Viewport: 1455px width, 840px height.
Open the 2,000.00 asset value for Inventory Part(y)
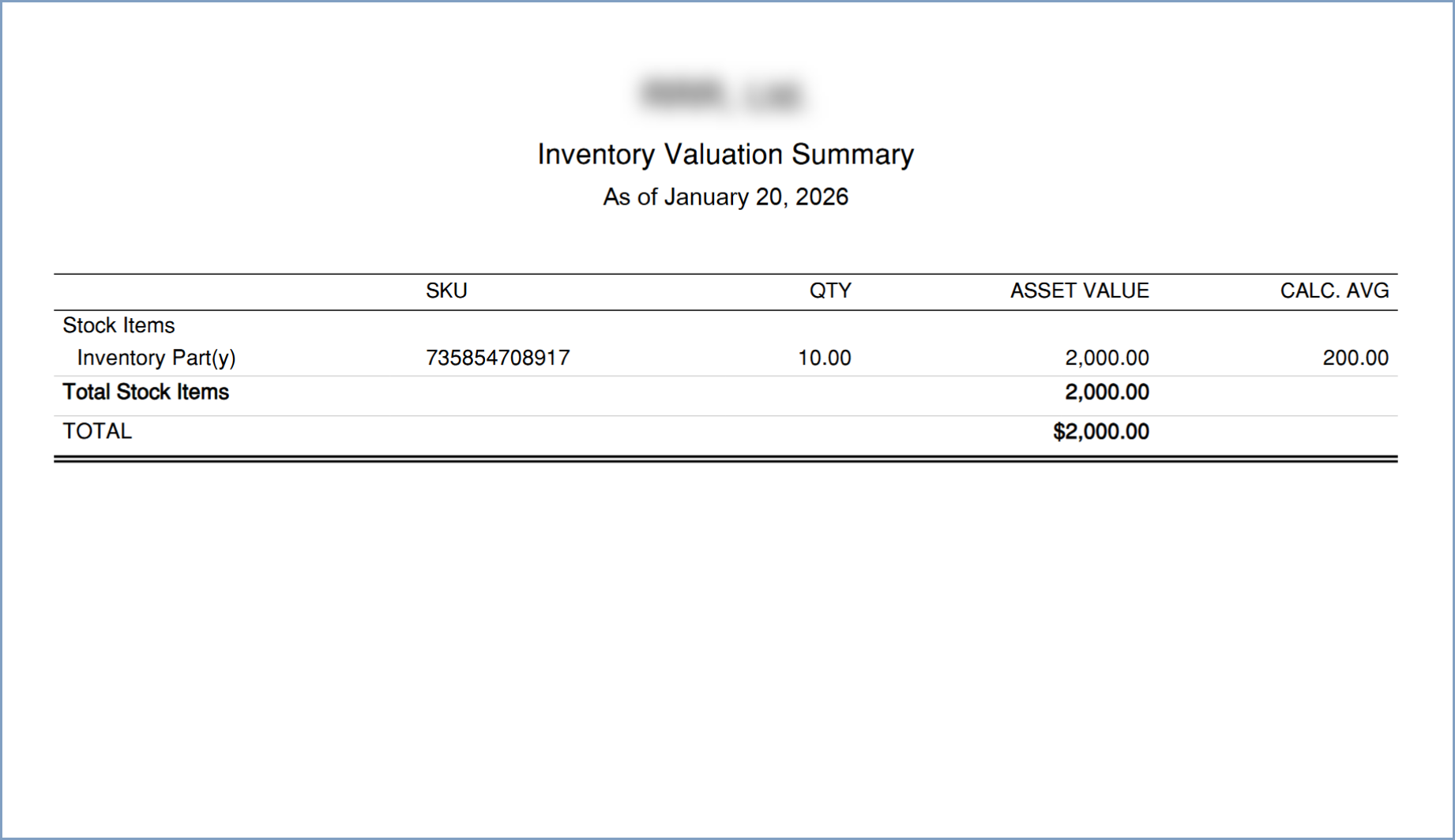[1106, 358]
